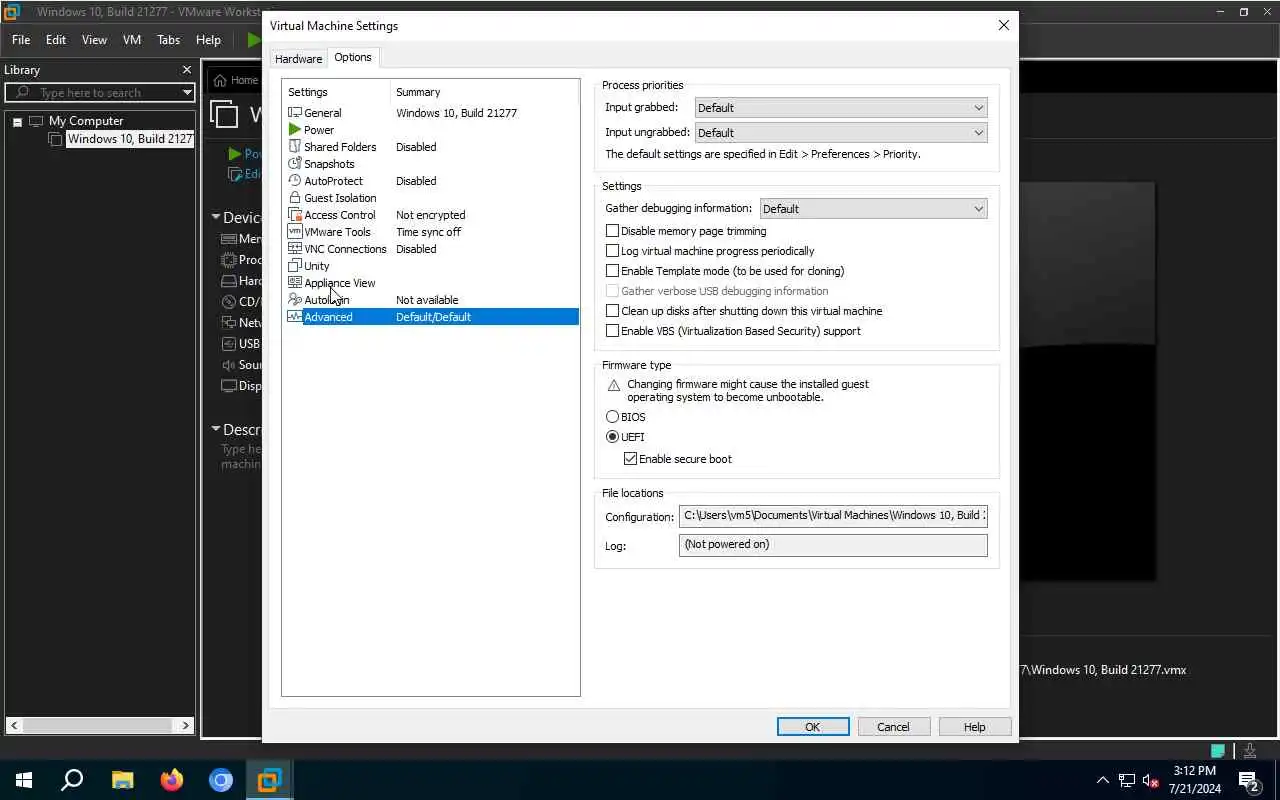This screenshot has width=1280, height=800.
Task: Open Gather debugging information dropdown
Action: (874, 209)
